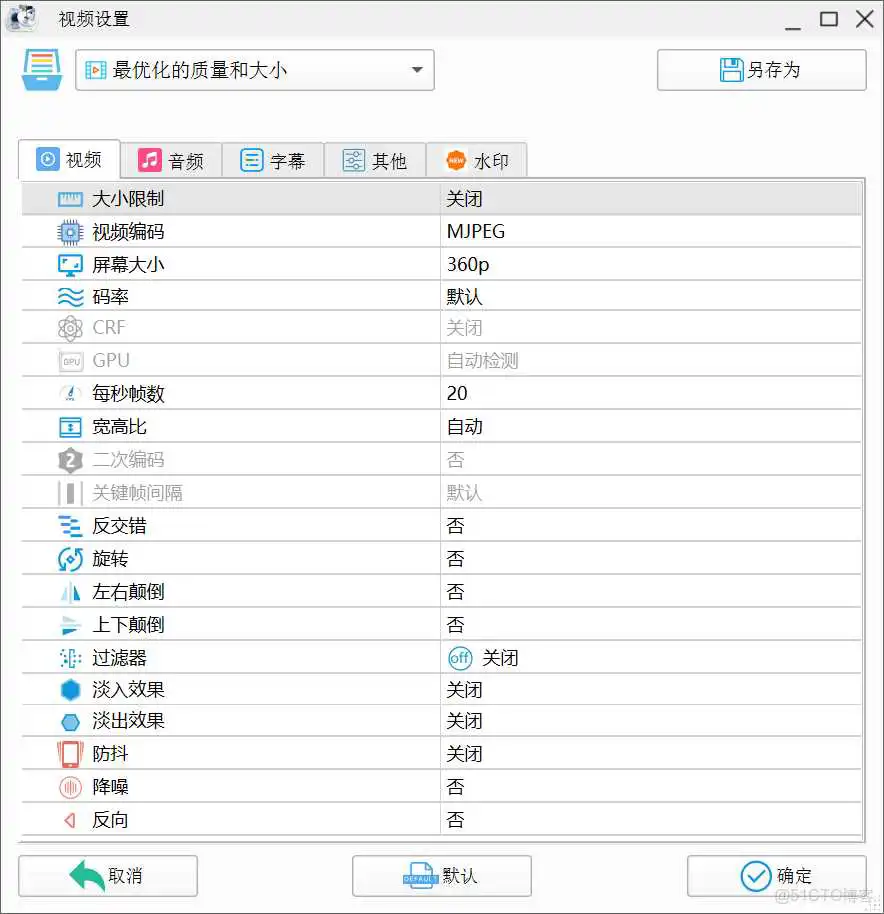Click the preset profile icon at top left
884x914 pixels.
click(x=40, y=70)
